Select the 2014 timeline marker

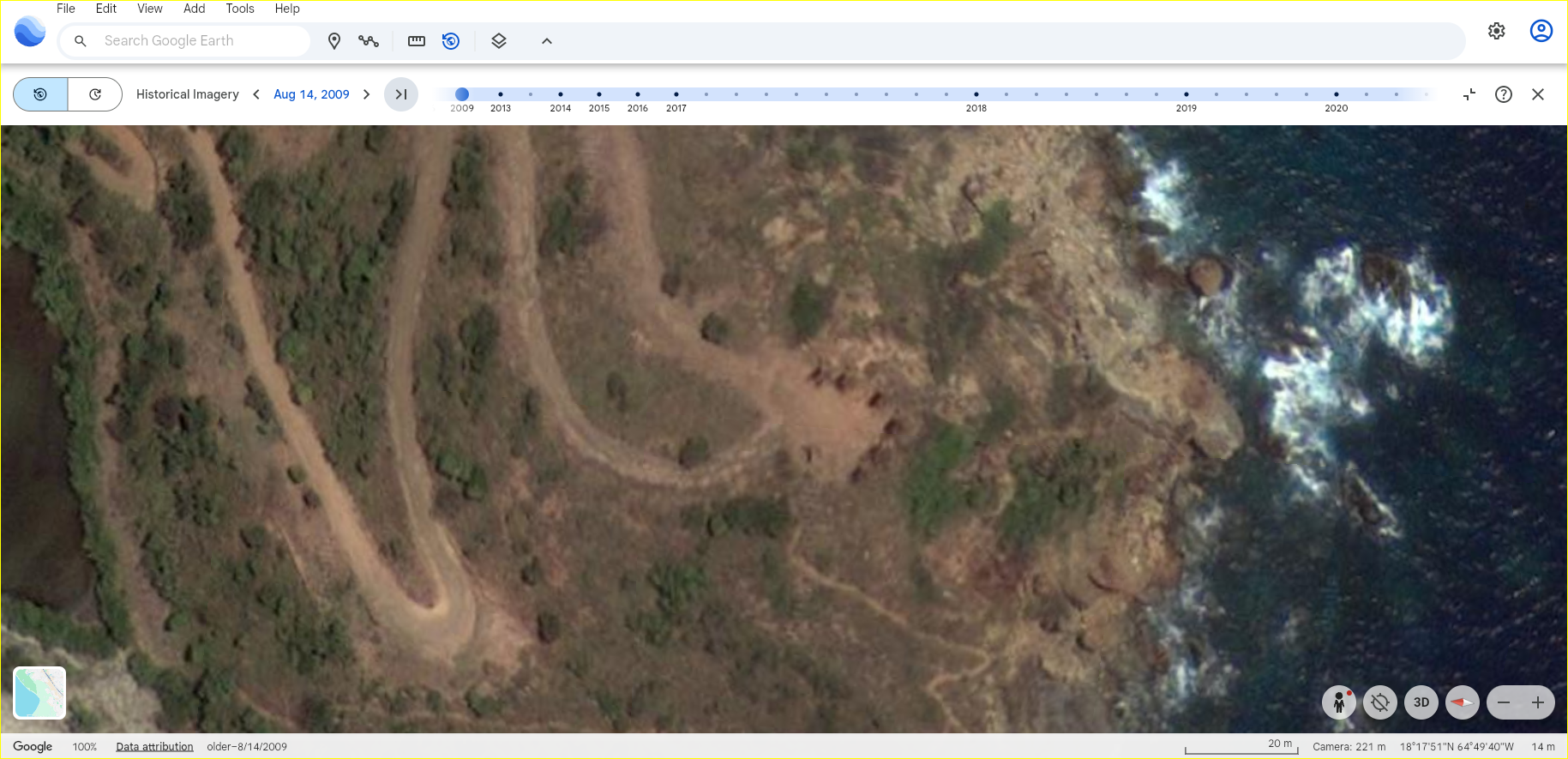click(561, 94)
